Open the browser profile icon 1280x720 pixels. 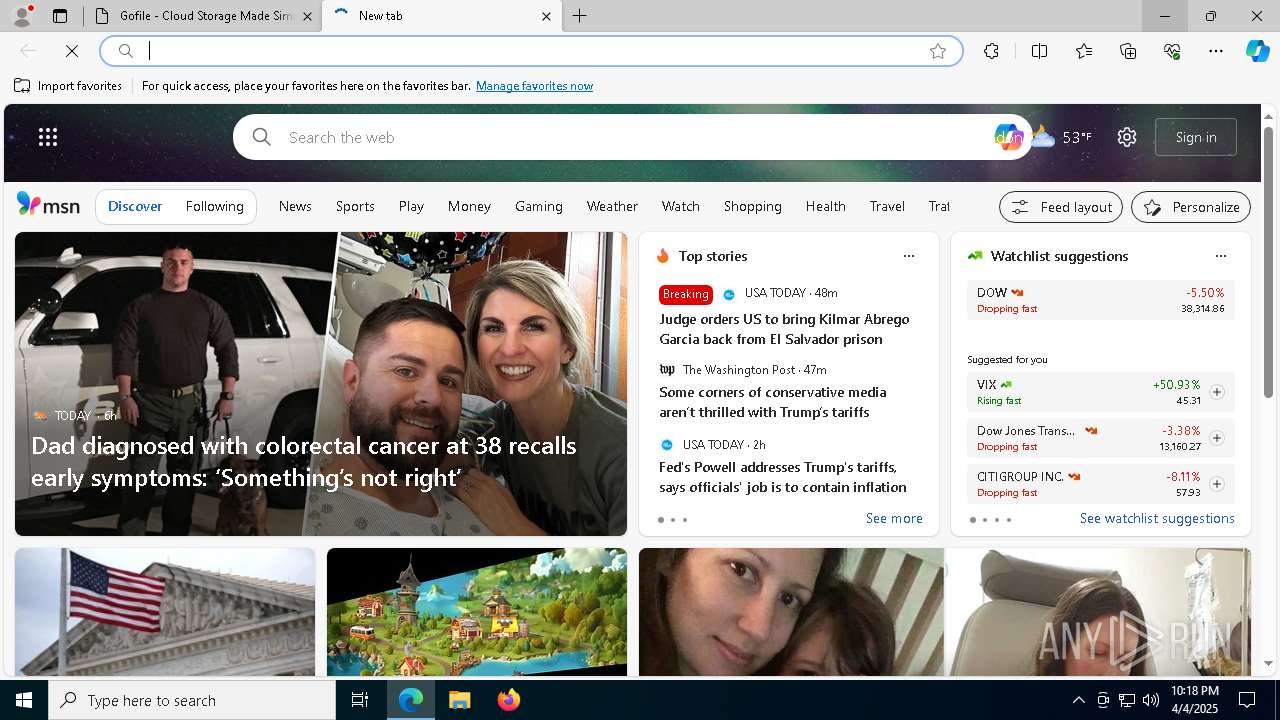21,16
